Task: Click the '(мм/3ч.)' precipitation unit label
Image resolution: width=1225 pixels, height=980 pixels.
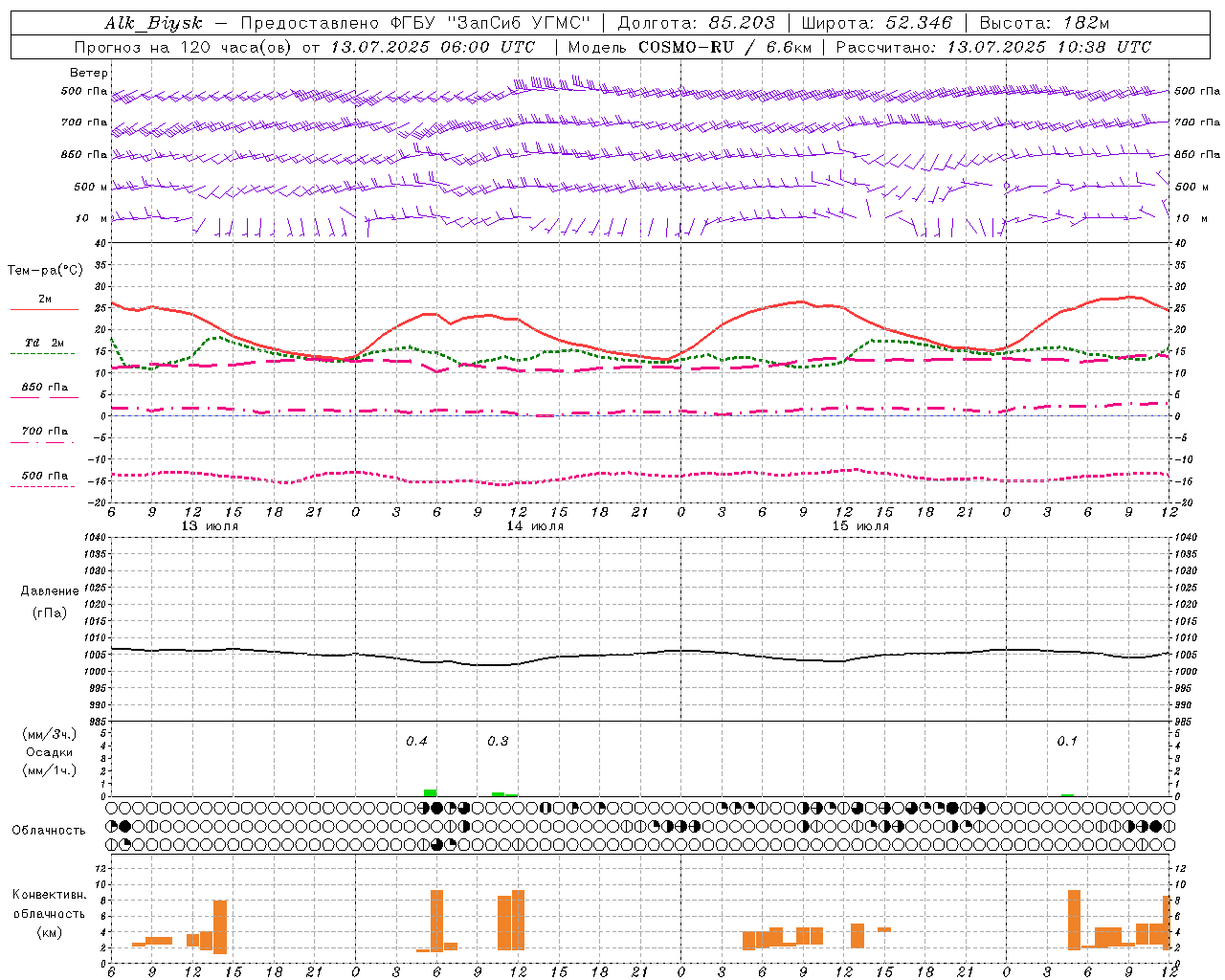Action: click(50, 734)
